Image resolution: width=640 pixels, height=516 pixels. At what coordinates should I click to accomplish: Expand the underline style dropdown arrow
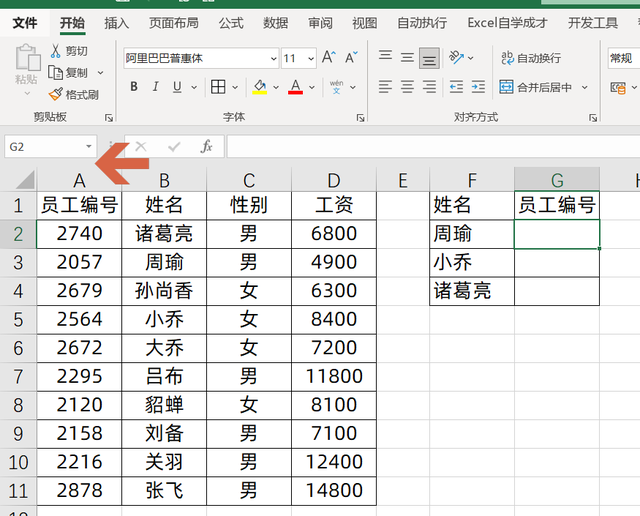[194, 87]
